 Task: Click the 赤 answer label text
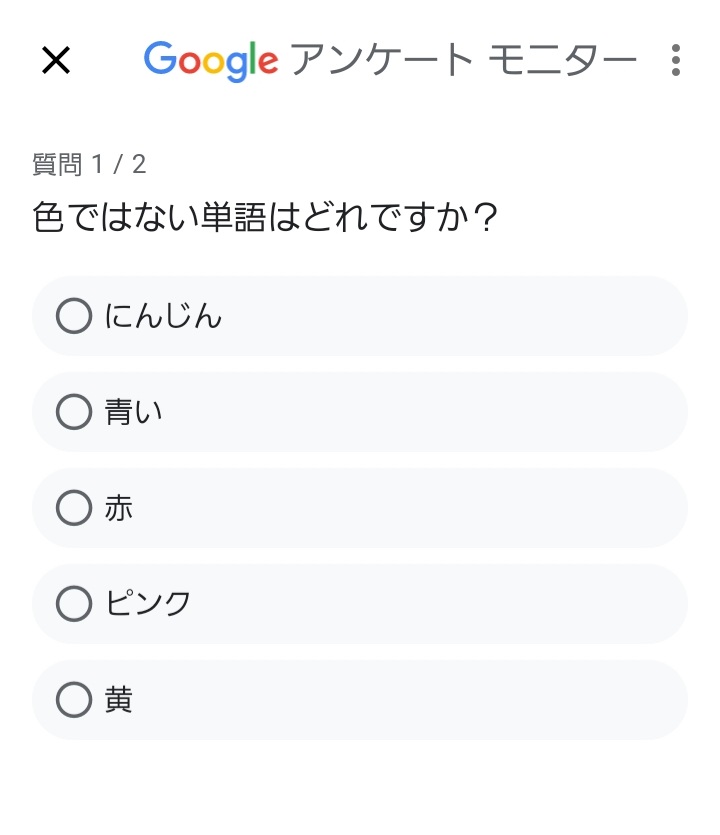pos(119,508)
